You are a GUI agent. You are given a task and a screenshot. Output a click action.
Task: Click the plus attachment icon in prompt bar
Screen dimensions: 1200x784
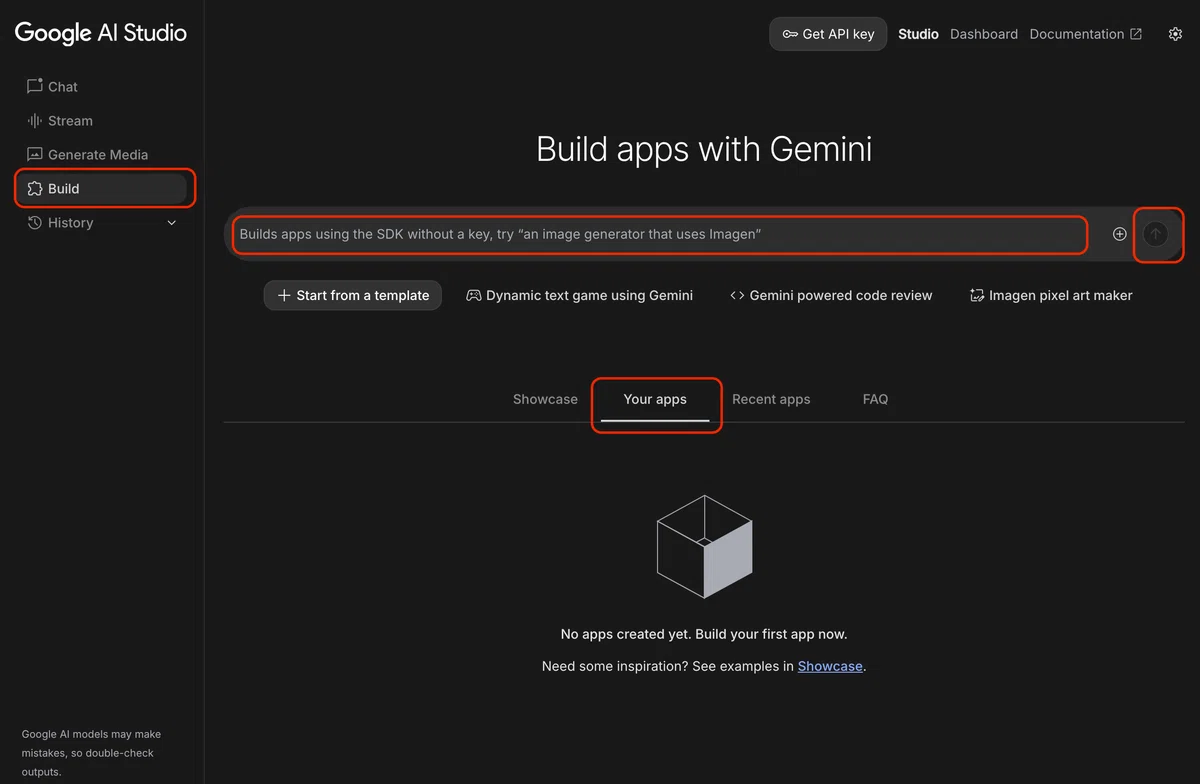tap(1119, 234)
